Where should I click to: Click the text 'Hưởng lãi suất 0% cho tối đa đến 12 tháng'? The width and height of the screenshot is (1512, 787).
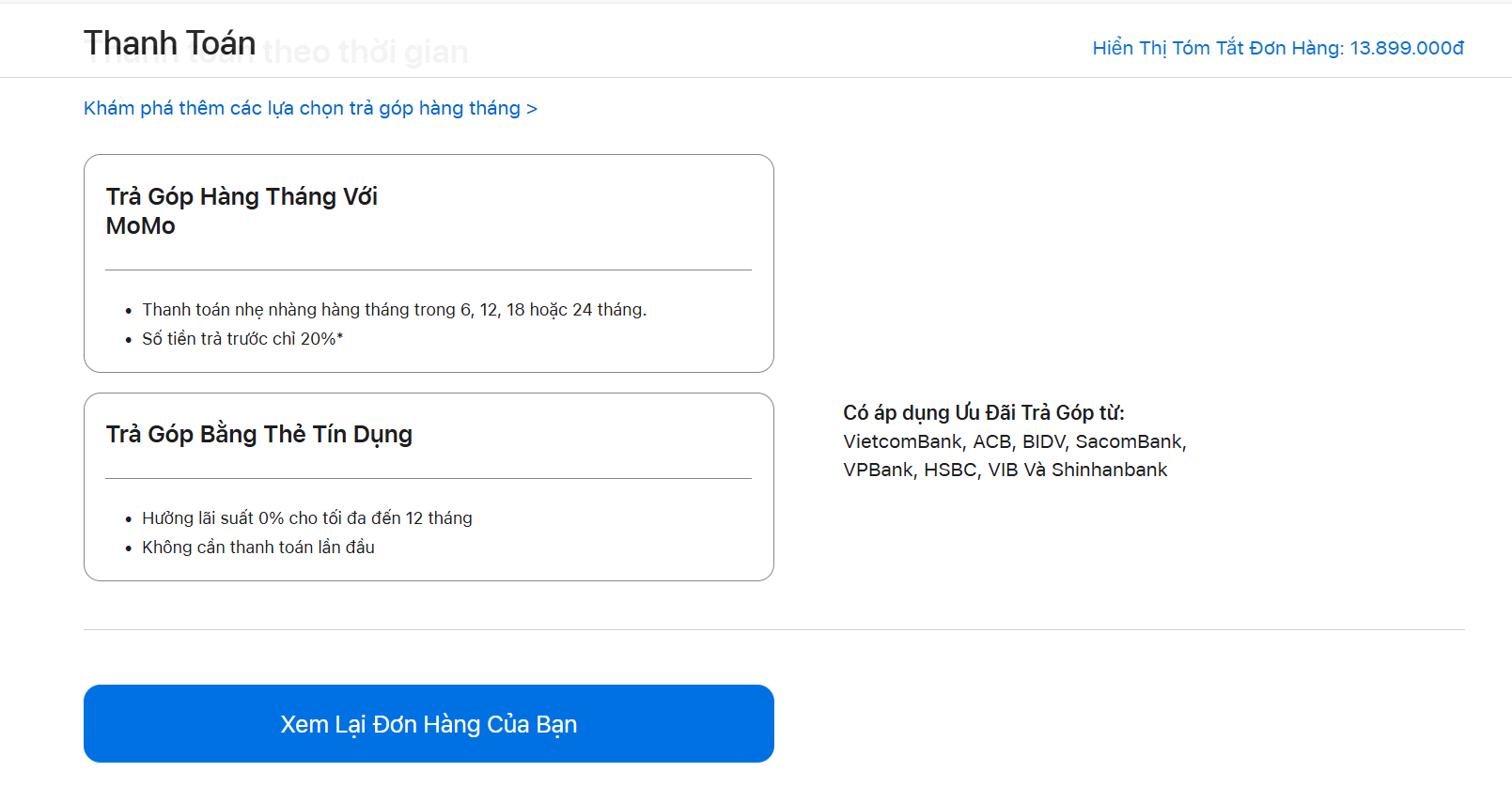[x=307, y=518]
